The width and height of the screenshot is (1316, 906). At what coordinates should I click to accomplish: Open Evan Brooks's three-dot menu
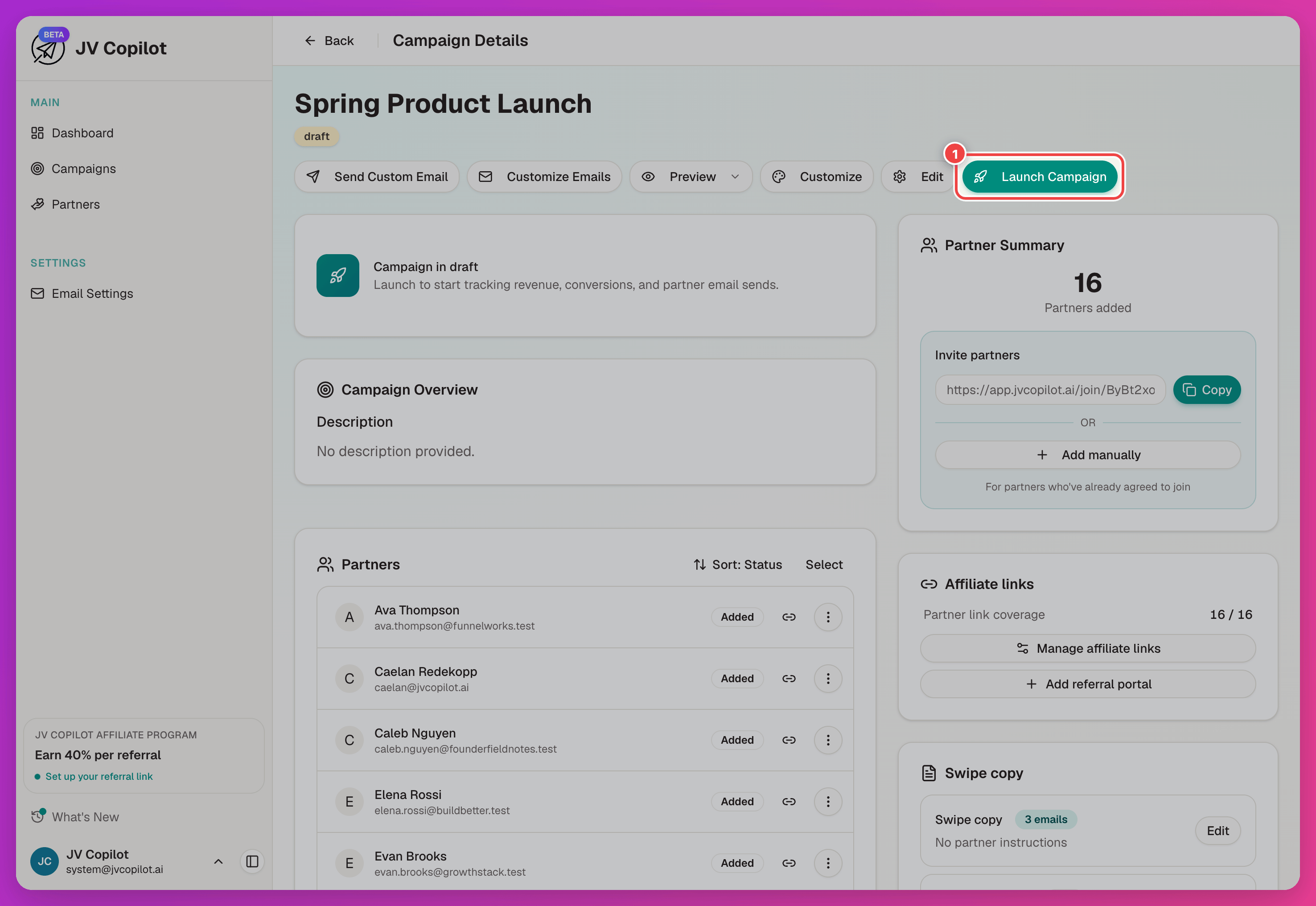pyautogui.click(x=828, y=863)
